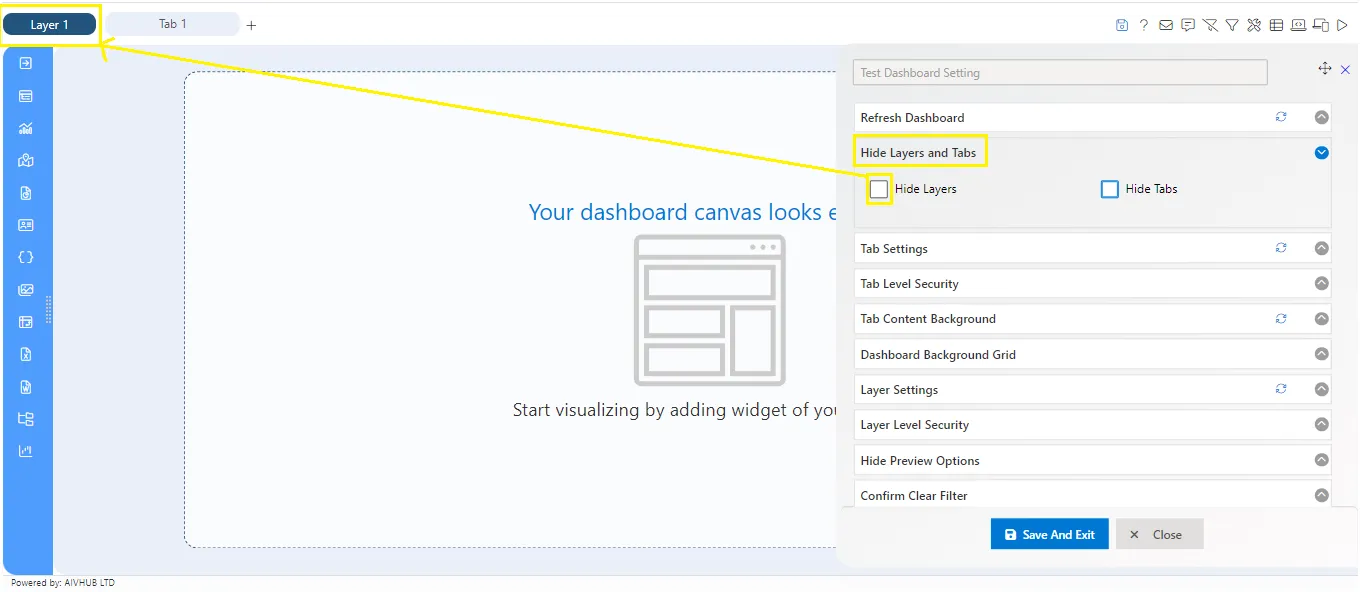Click refresh icon in Refresh Dashboard row
The image size is (1360, 592).
click(1281, 117)
